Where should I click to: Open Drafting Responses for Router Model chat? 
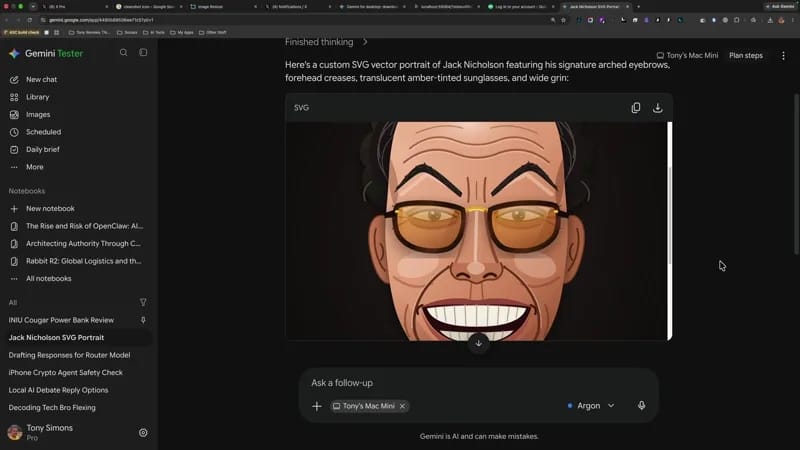69,355
